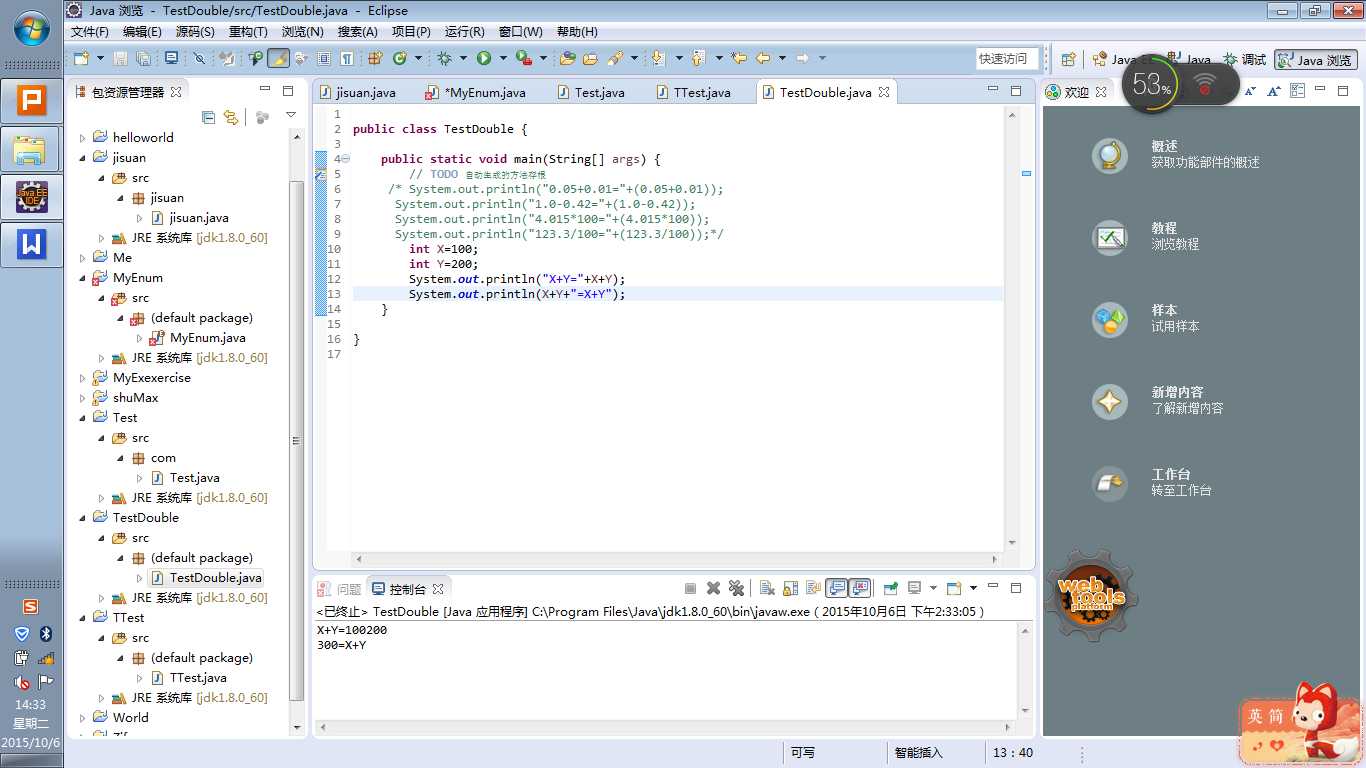Switch to the *MyEnum.java editor tab

476,92
